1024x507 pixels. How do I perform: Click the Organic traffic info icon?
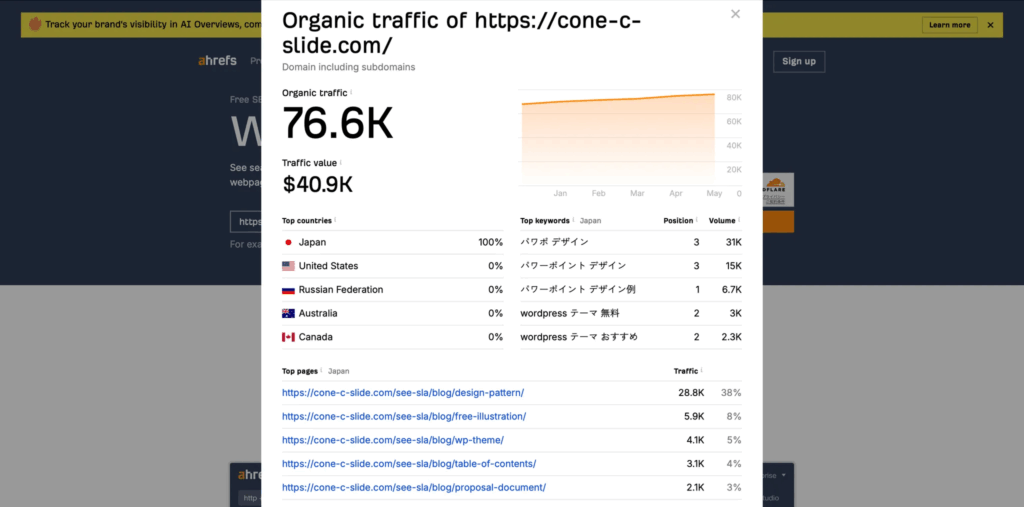tap(351, 92)
